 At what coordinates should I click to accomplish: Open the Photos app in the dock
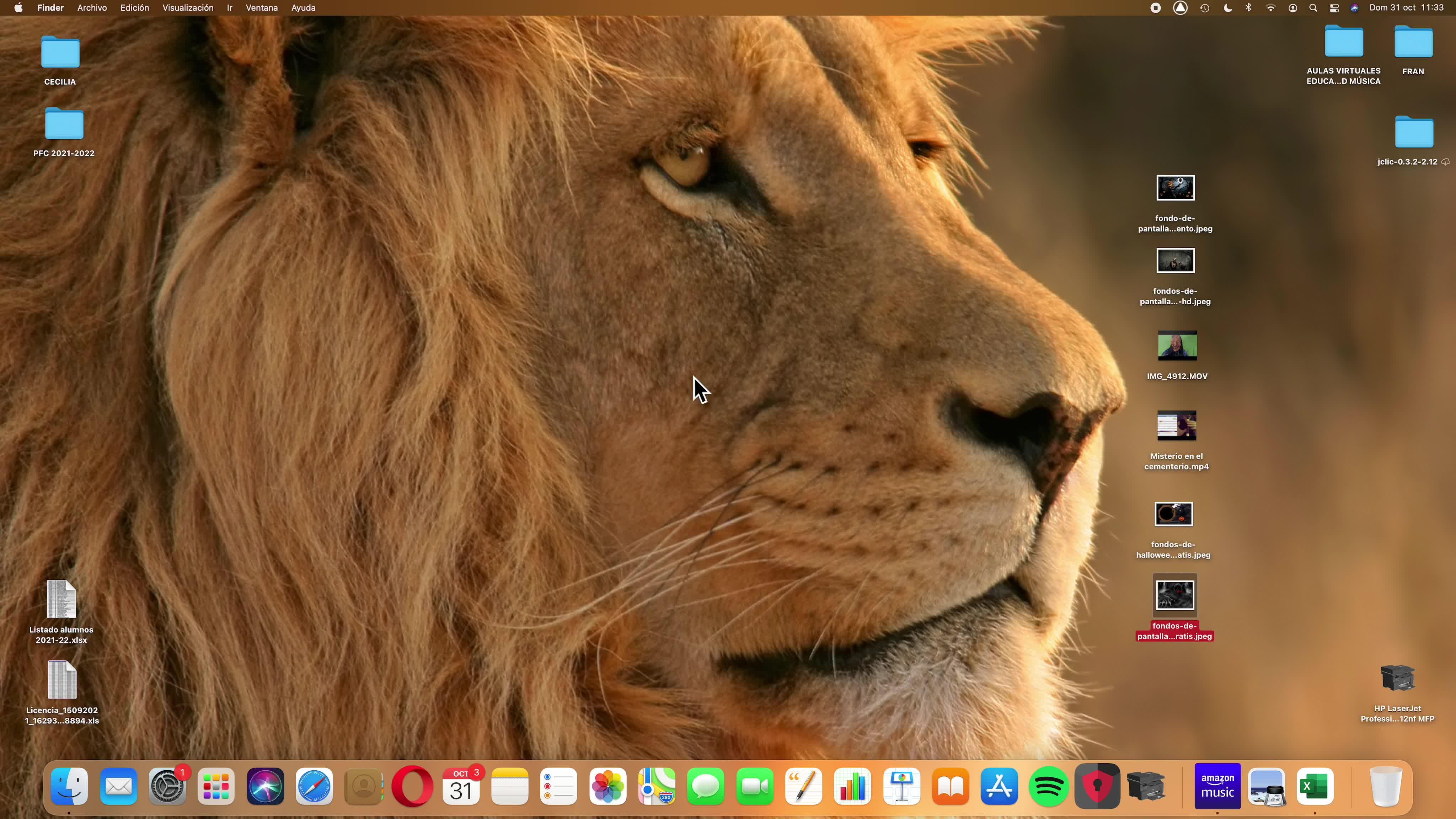point(607,786)
